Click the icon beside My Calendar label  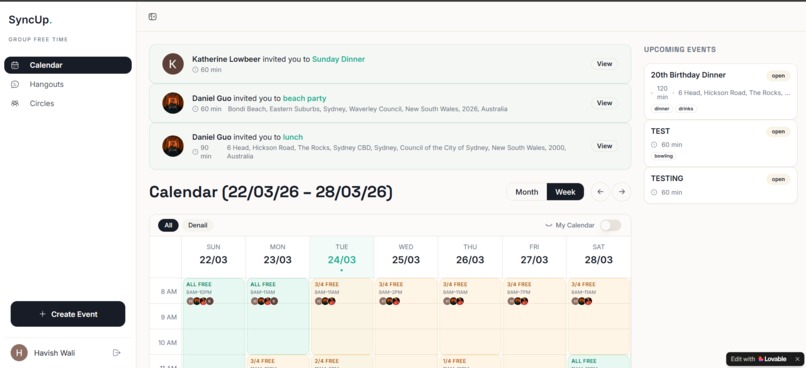pyautogui.click(x=548, y=225)
